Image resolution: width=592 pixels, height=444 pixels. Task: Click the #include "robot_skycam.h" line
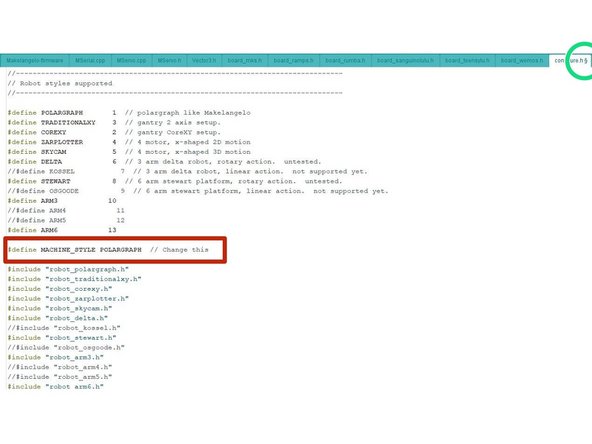pos(60,308)
